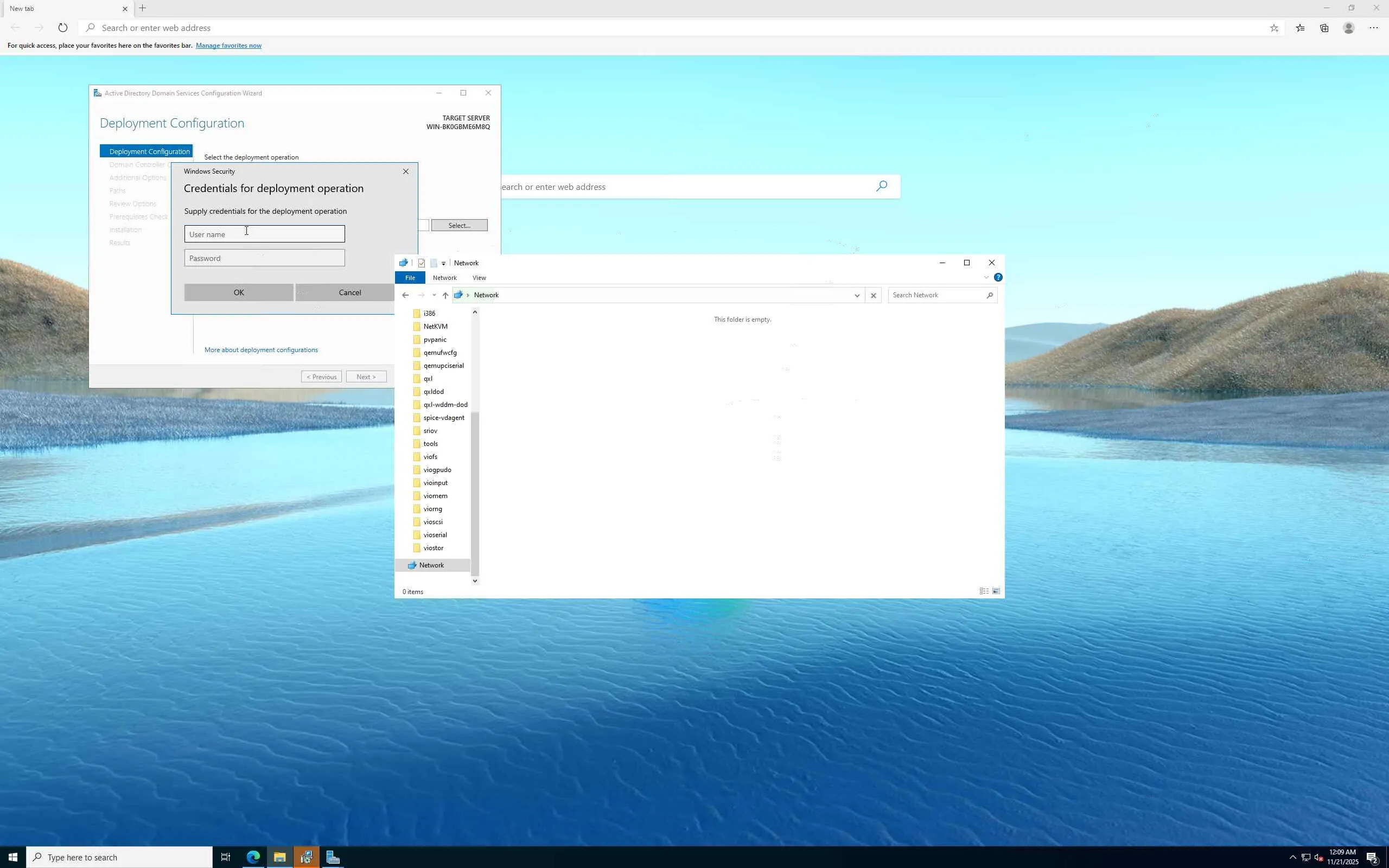Click OK in the credentials dialog
Screen dimensions: 1389x868
[x=239, y=292]
